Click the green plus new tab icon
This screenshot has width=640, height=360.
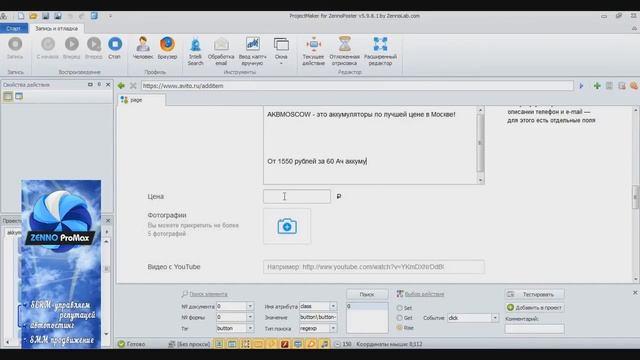point(597,86)
